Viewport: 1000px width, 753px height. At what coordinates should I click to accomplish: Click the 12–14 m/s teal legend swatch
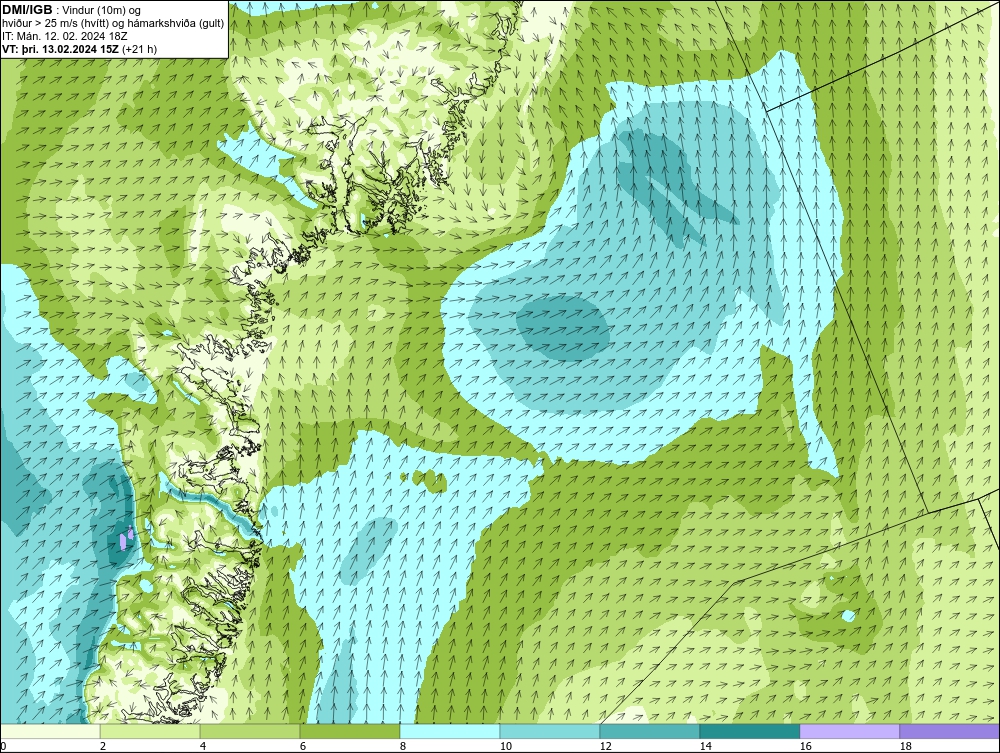click(x=649, y=731)
